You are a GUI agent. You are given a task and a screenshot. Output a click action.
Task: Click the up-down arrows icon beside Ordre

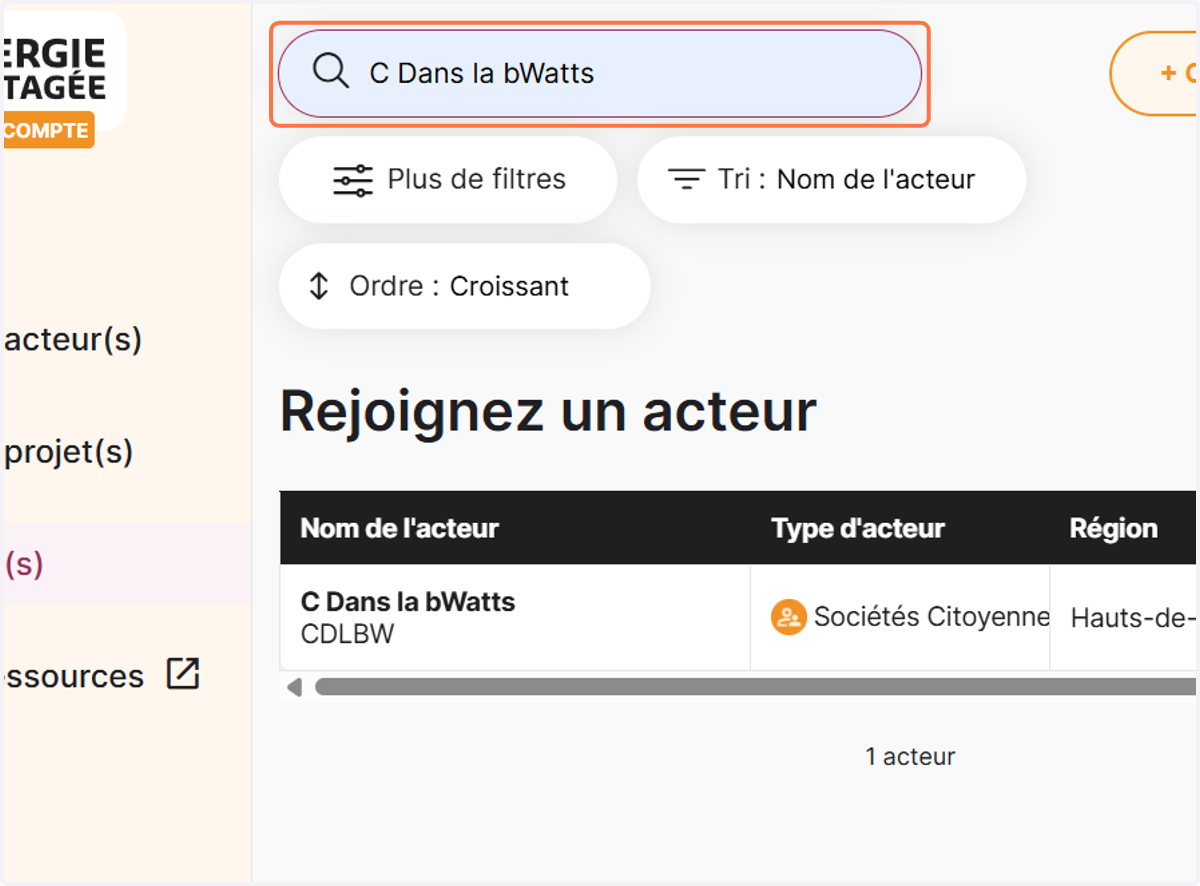319,286
